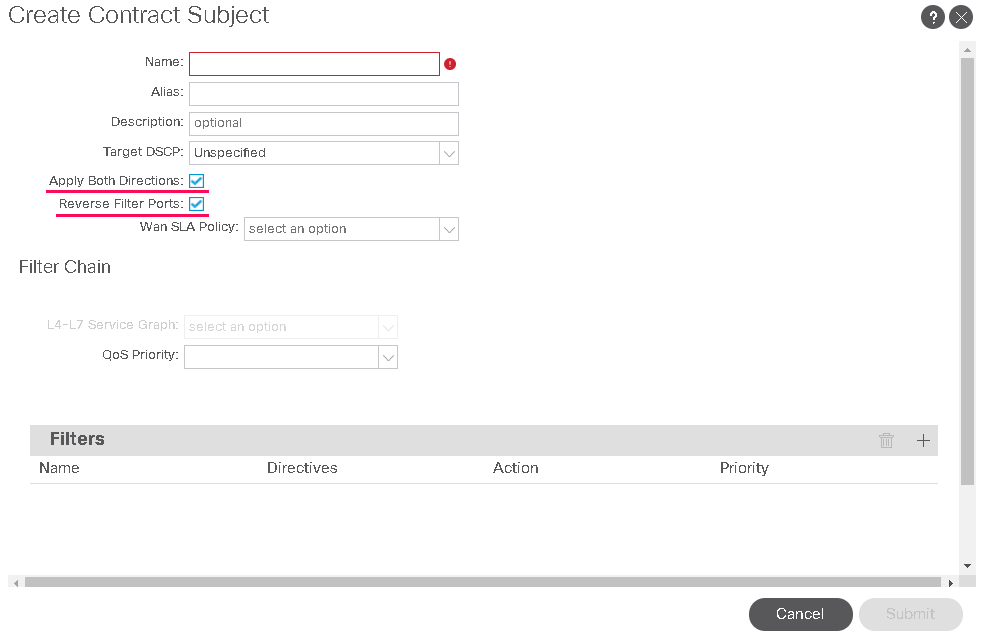Close the Create Contract Subject dialog
981x636 pixels.
[x=961, y=17]
